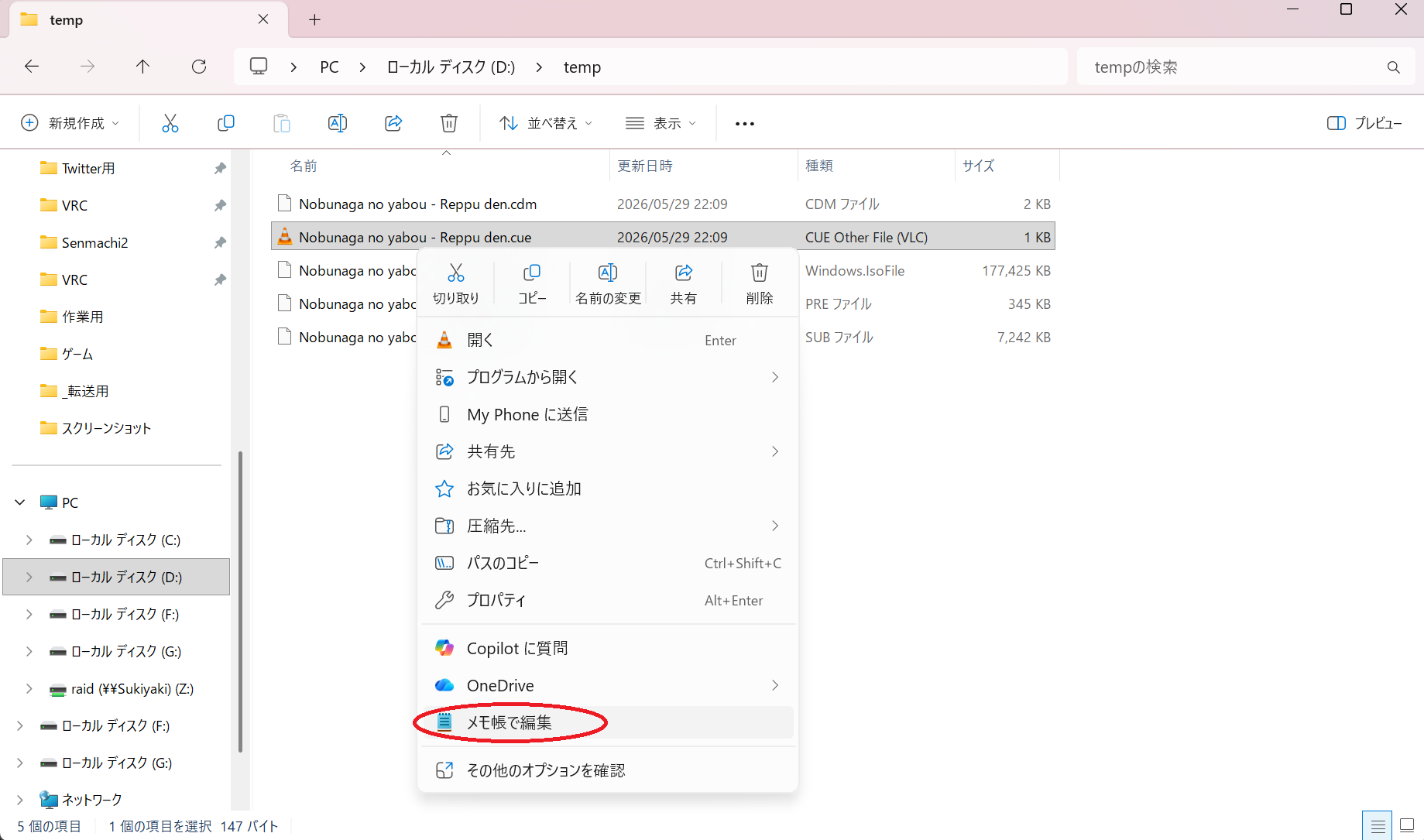The height and width of the screenshot is (840, 1424).
Task: Select the PRE ファイル row
Action: pos(663,304)
